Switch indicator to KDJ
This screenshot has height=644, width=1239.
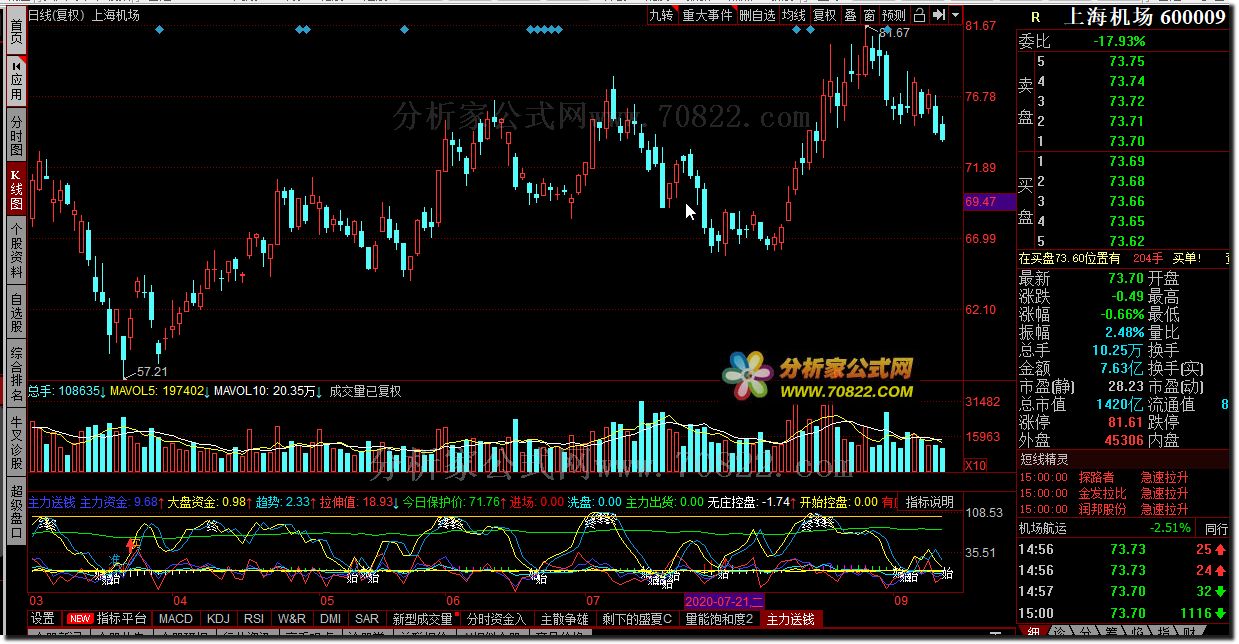point(218,619)
